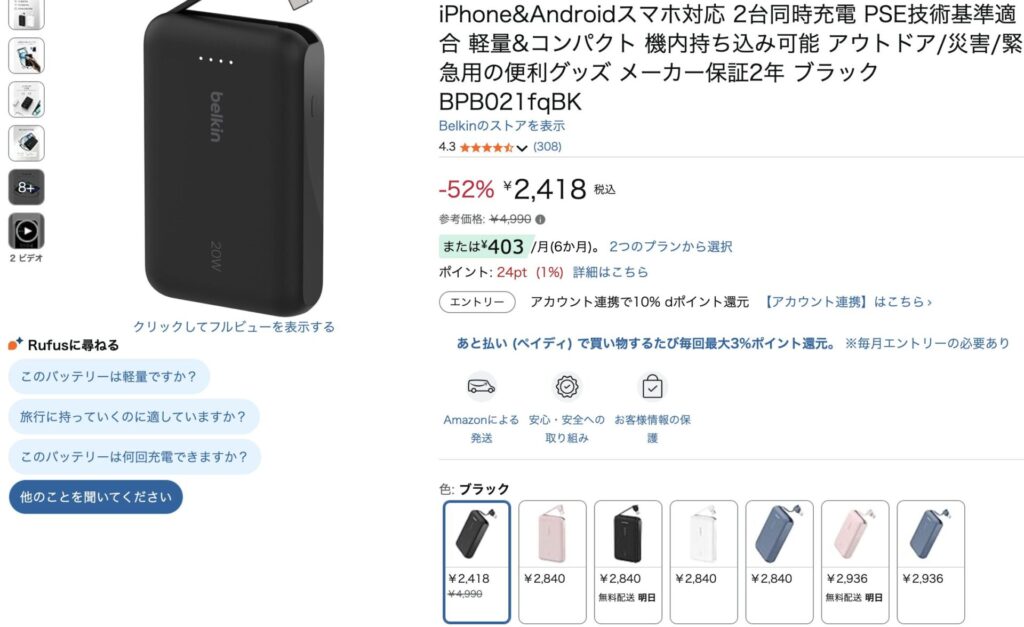Image resolution: width=1024 pixels, height=627 pixels.
Task: Click the info icon beside 参考価格
Action: coord(540,219)
